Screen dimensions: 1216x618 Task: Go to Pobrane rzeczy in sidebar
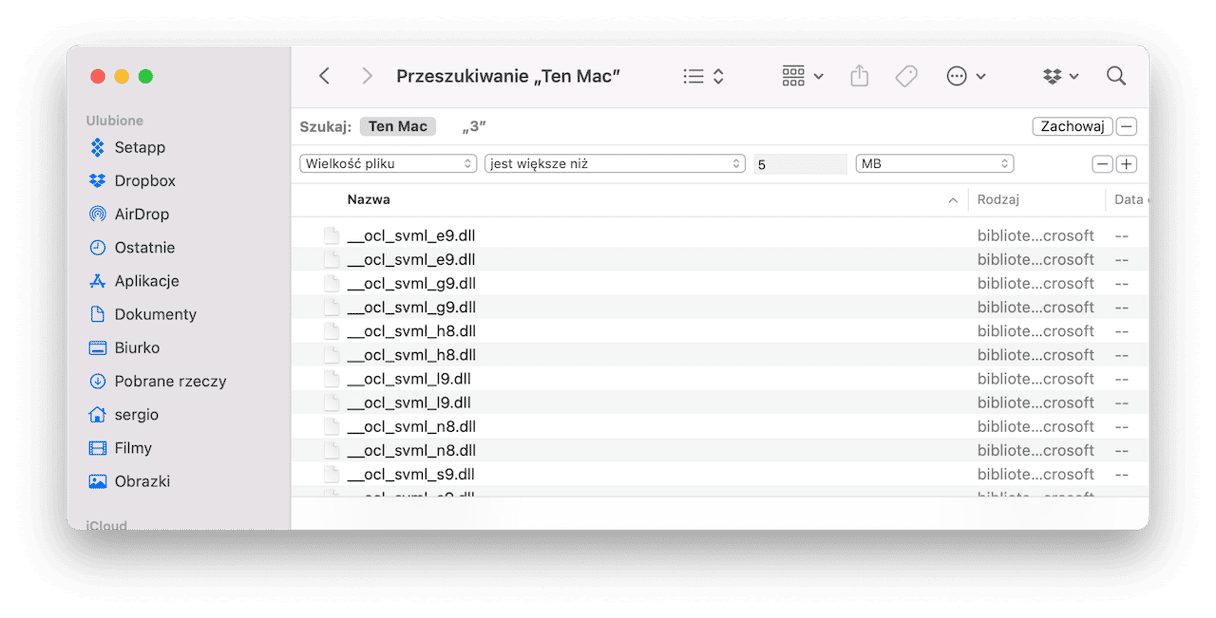tap(170, 381)
